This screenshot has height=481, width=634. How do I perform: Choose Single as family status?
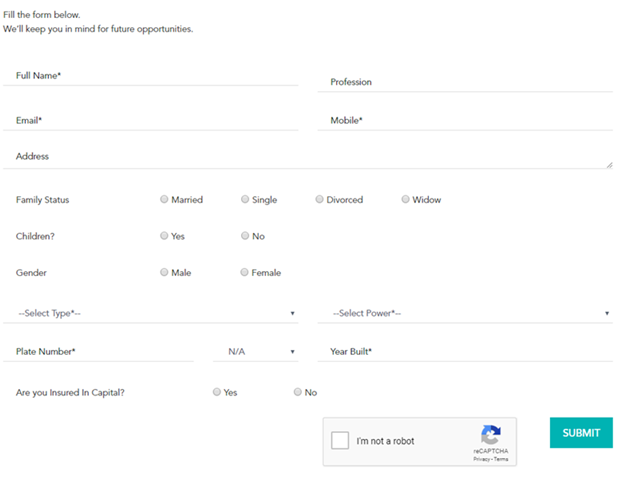tap(245, 199)
